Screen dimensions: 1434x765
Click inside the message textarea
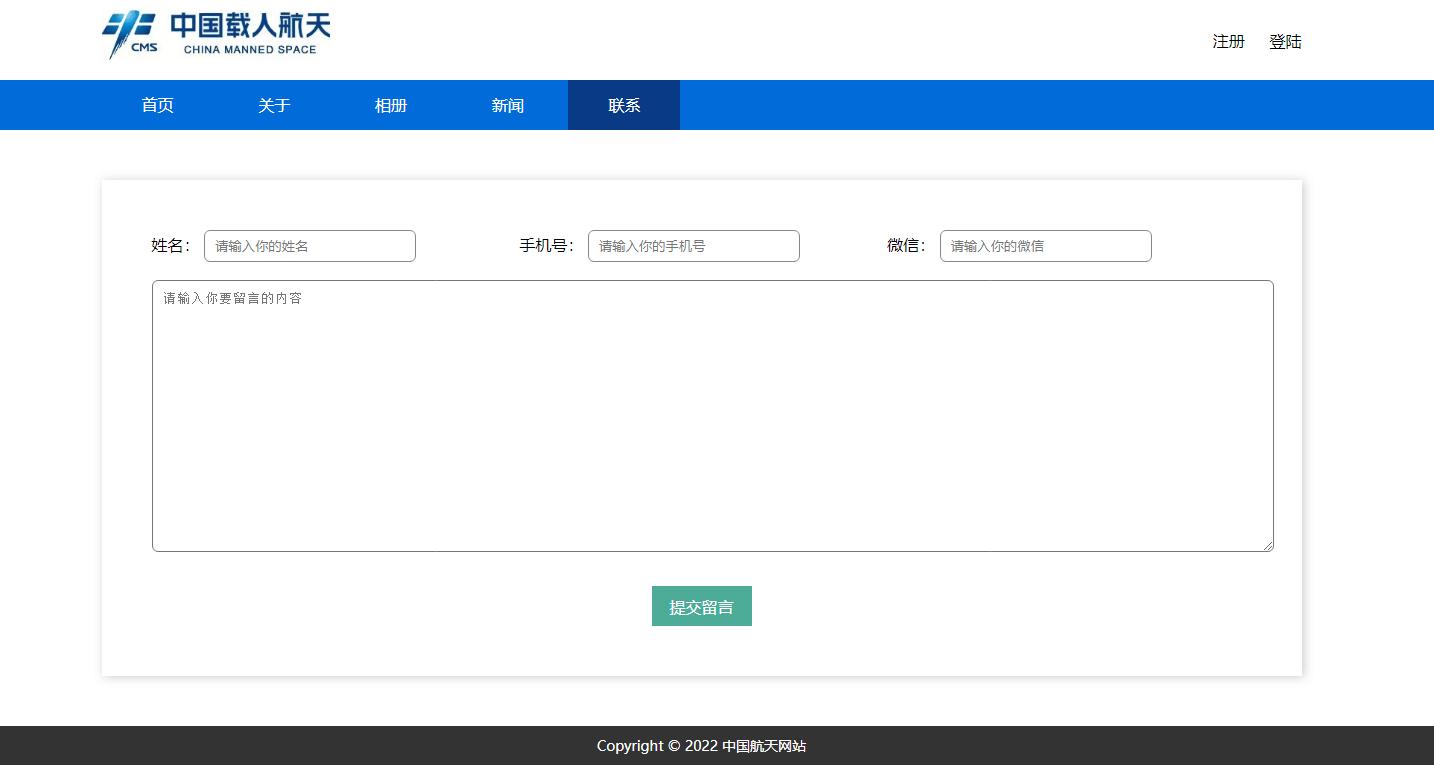(713, 416)
